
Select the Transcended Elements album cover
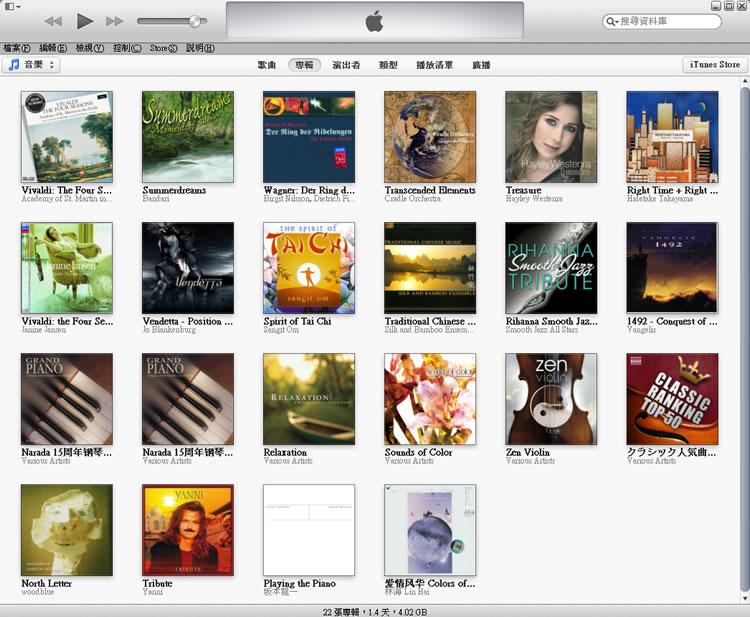[430, 137]
